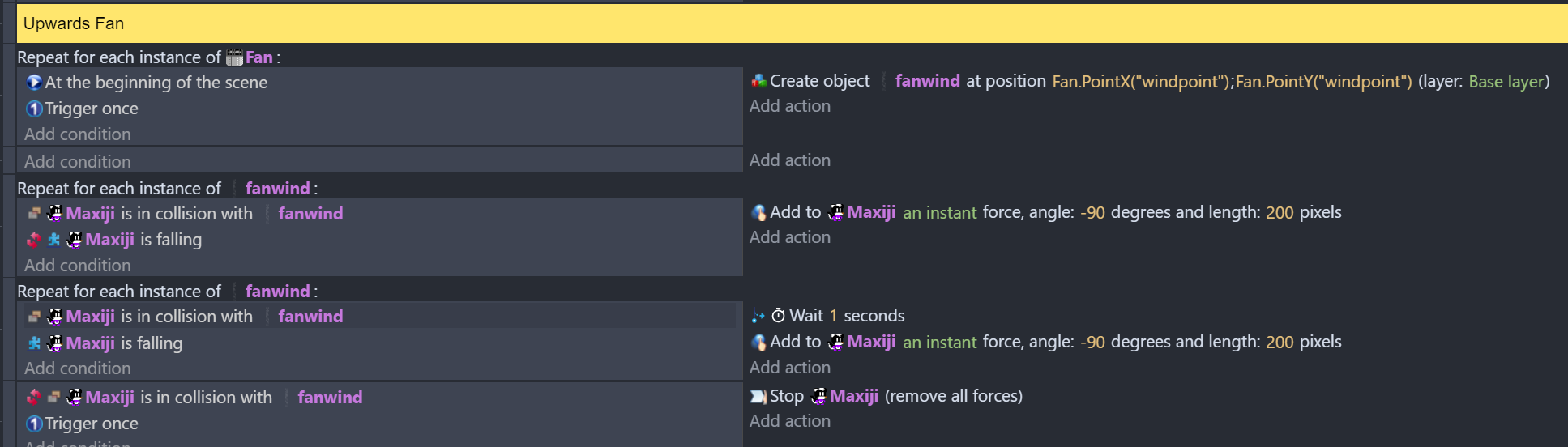1568x447 pixels.
Task: Select the "Stop Maxiji (remove all forces)" action
Action: click(895, 396)
